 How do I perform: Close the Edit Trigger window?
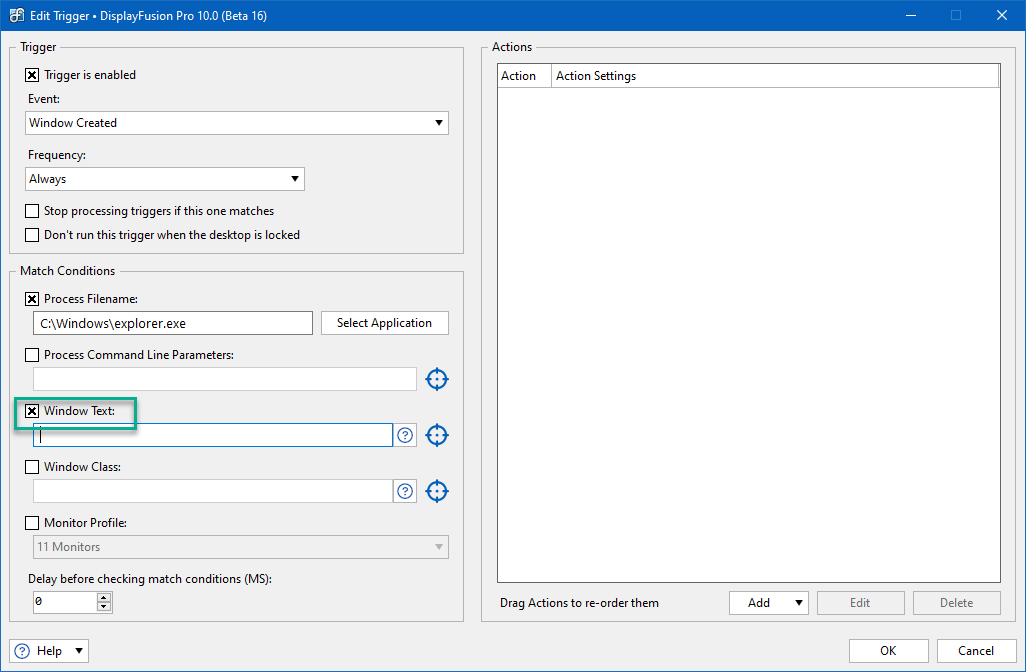pyautogui.click(x=1002, y=15)
